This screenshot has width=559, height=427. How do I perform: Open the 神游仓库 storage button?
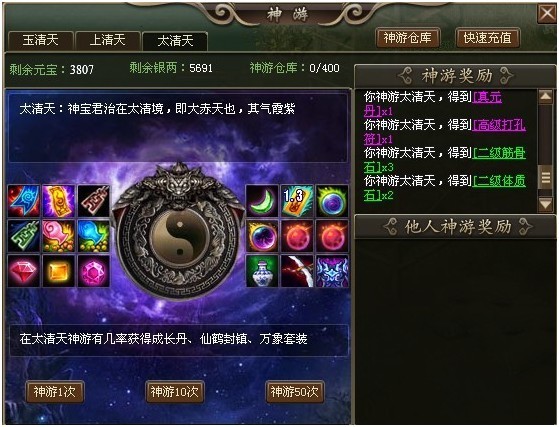pyautogui.click(x=407, y=38)
